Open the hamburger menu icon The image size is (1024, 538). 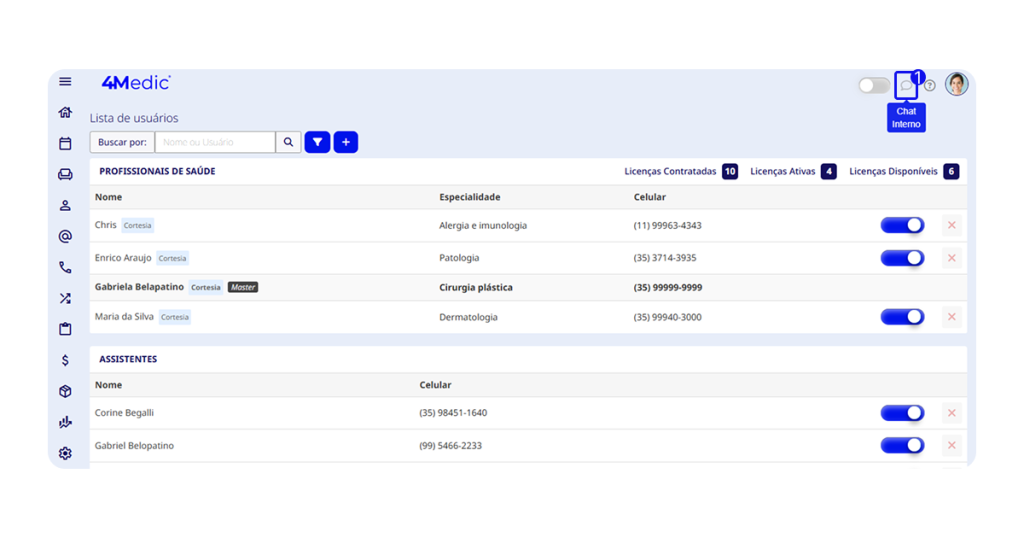point(65,82)
